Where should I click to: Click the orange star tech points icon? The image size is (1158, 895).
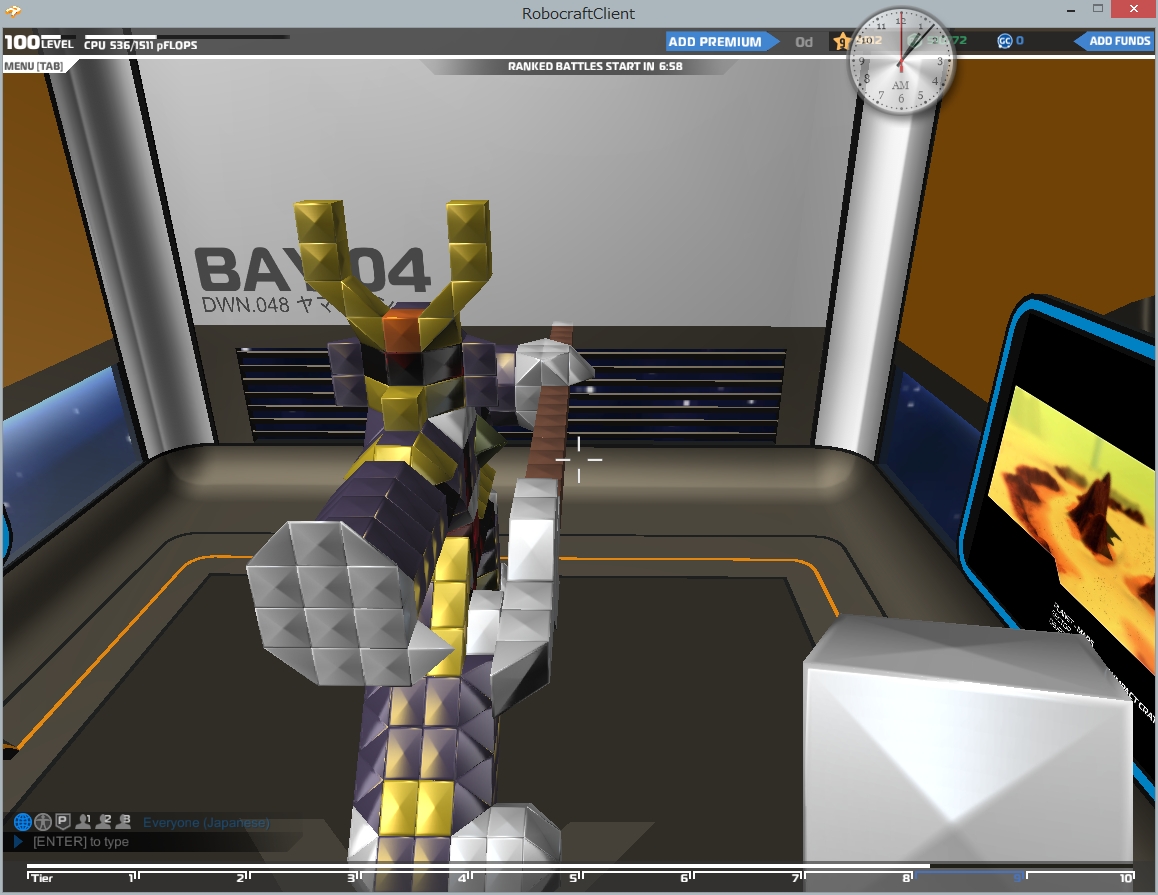click(x=841, y=41)
